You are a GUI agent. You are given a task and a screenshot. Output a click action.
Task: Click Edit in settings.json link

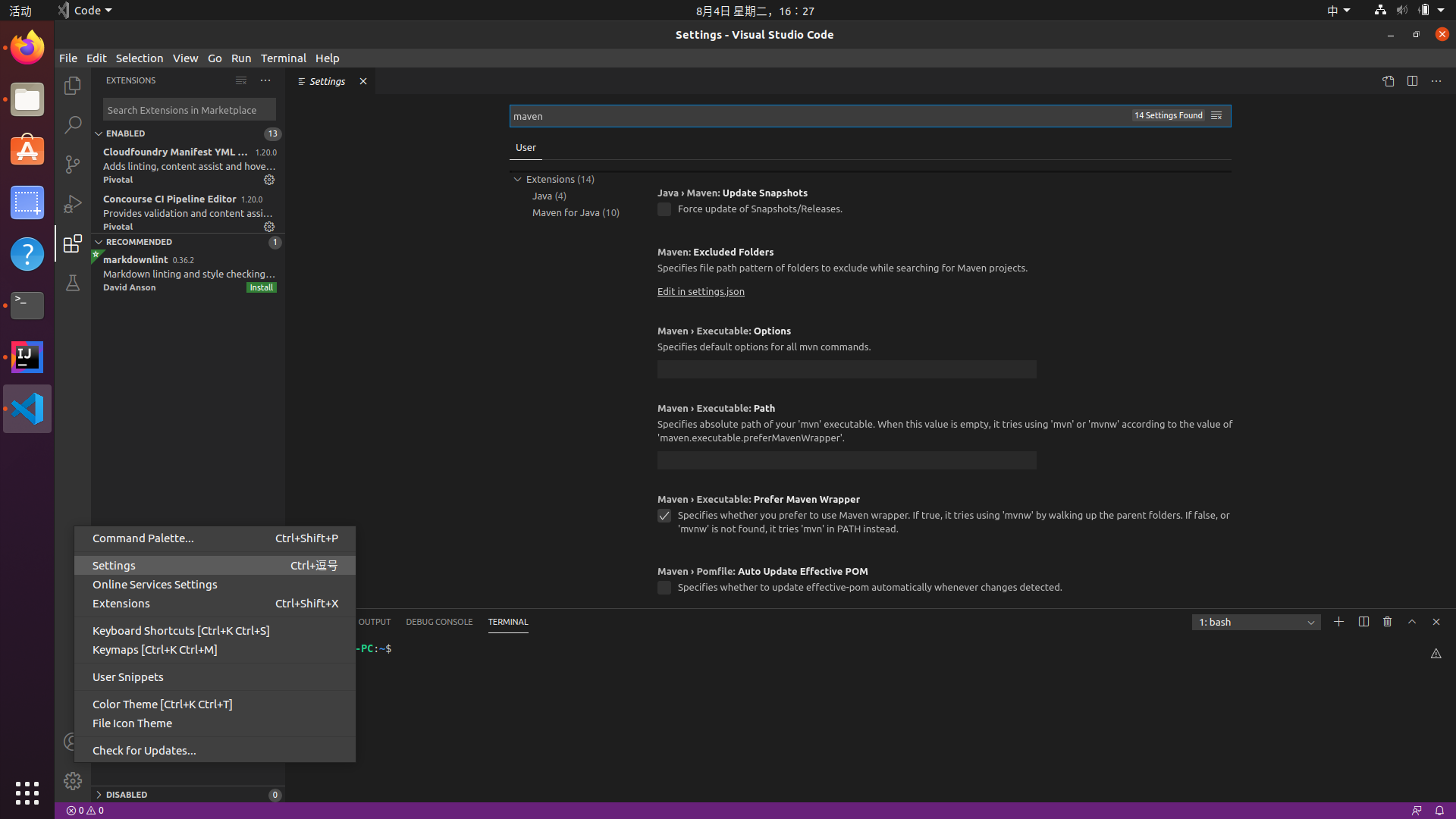click(x=700, y=290)
